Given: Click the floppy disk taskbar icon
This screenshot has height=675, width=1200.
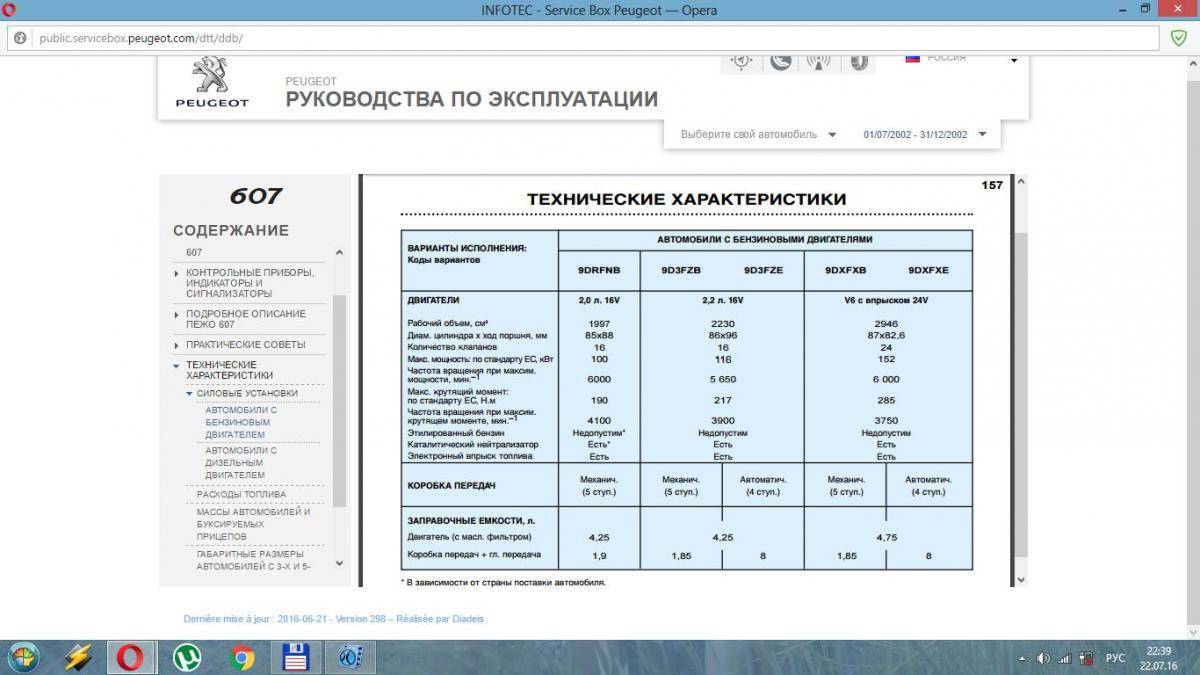Looking at the screenshot, I should [296, 657].
